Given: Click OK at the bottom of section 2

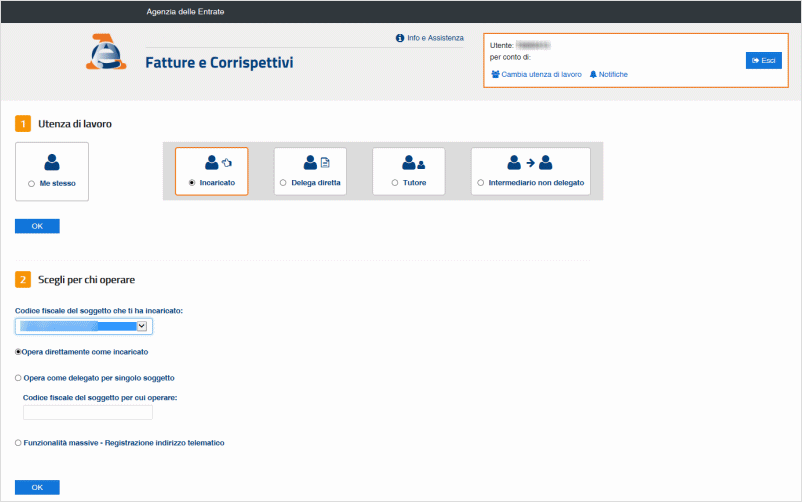Looking at the screenshot, I should (37, 487).
